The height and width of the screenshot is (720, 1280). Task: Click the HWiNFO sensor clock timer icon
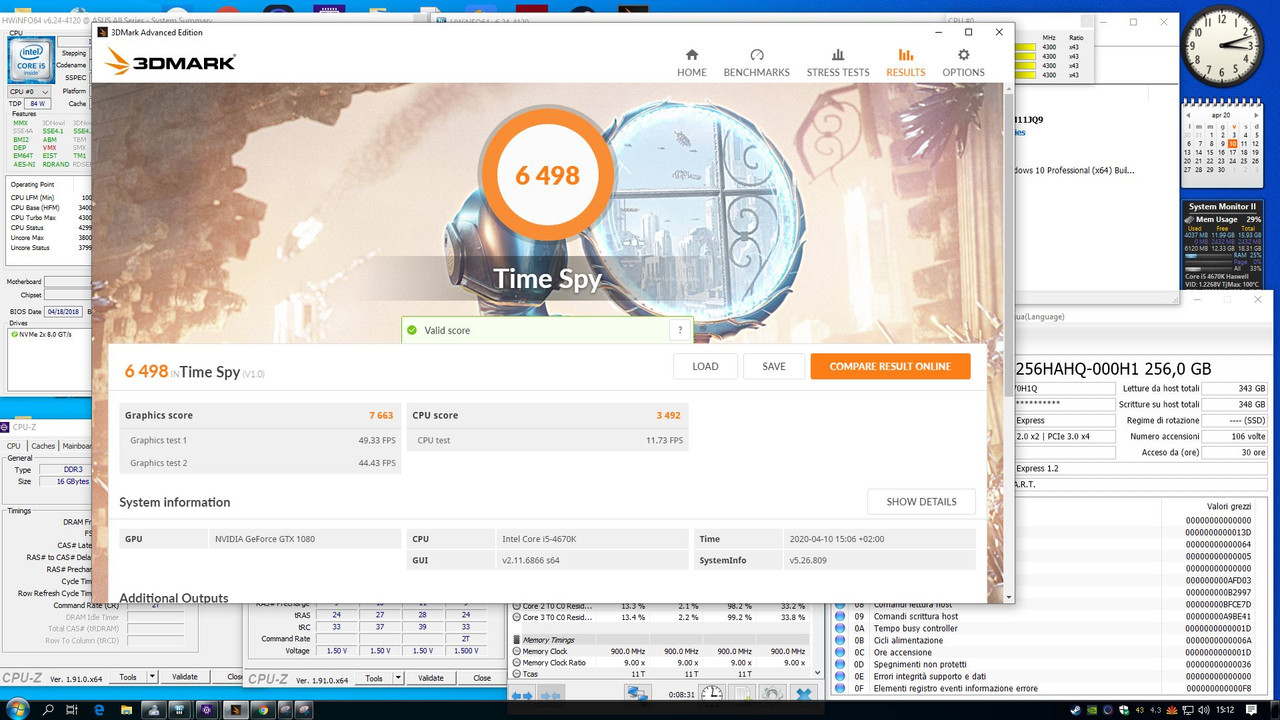[711, 694]
